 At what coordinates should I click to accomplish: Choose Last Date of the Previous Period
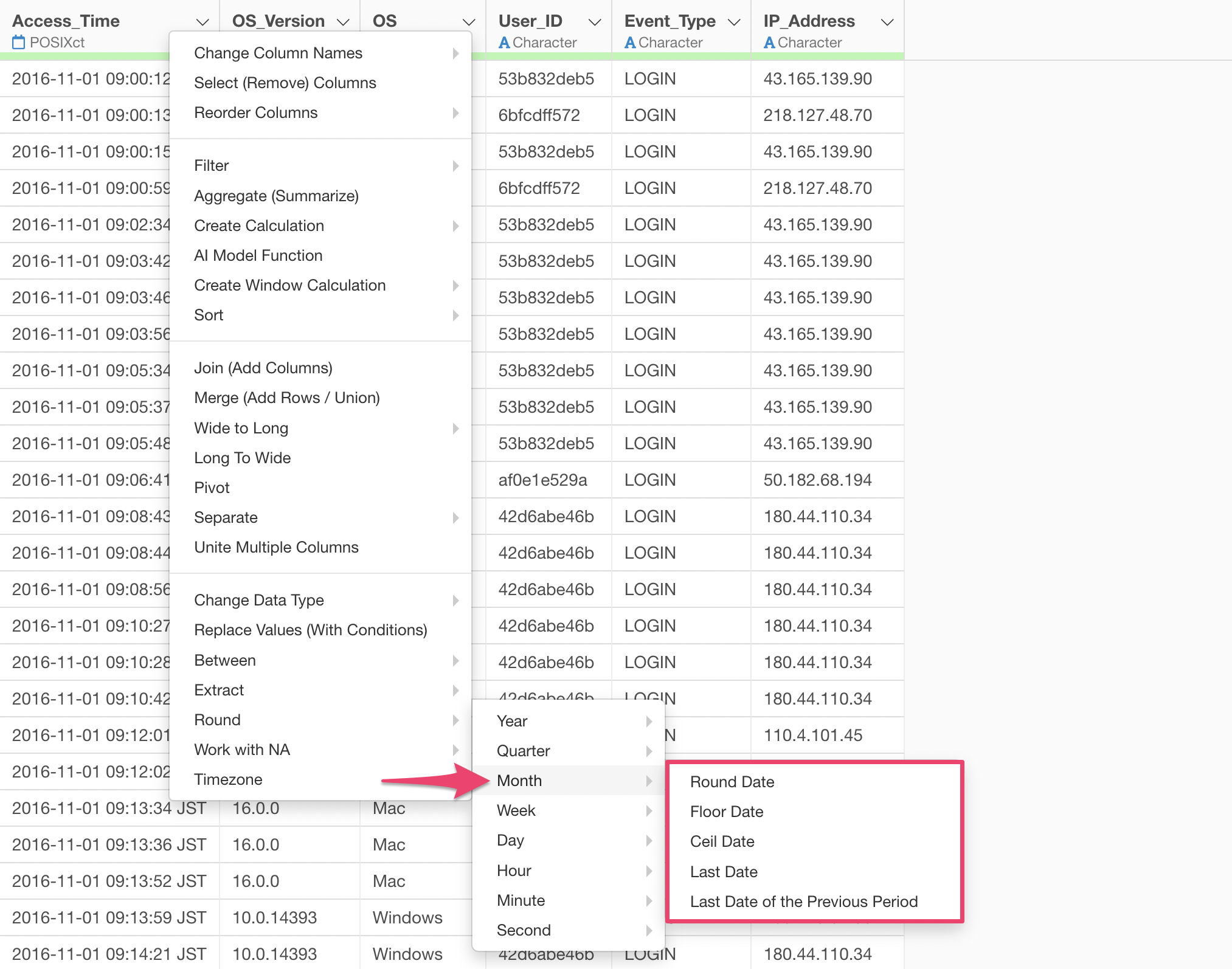[x=803, y=902]
